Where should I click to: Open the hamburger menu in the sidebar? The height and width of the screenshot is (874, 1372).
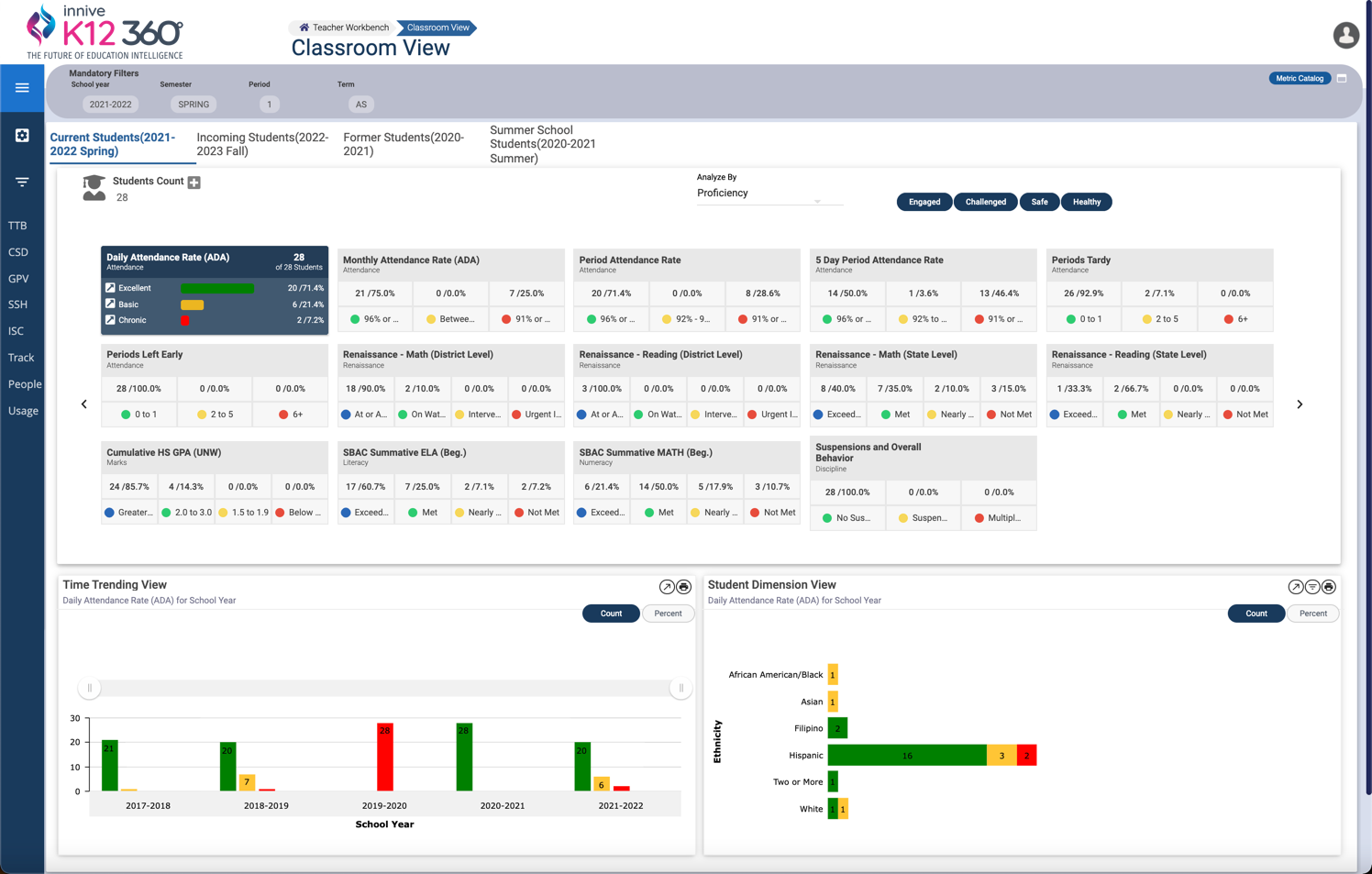(22, 88)
